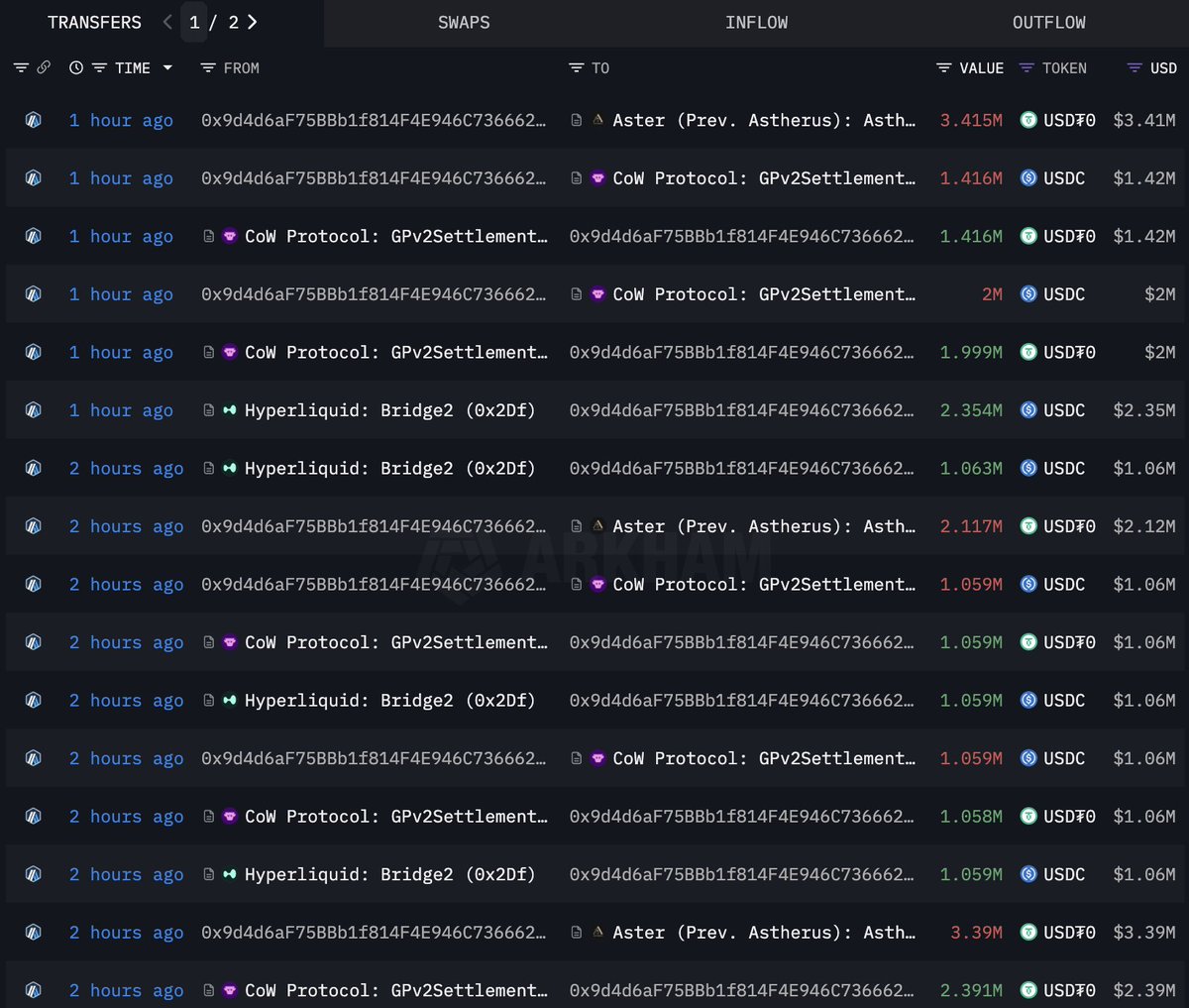Open the USD column filter
Viewport: 1189px width, 1008px height.
1135,67
